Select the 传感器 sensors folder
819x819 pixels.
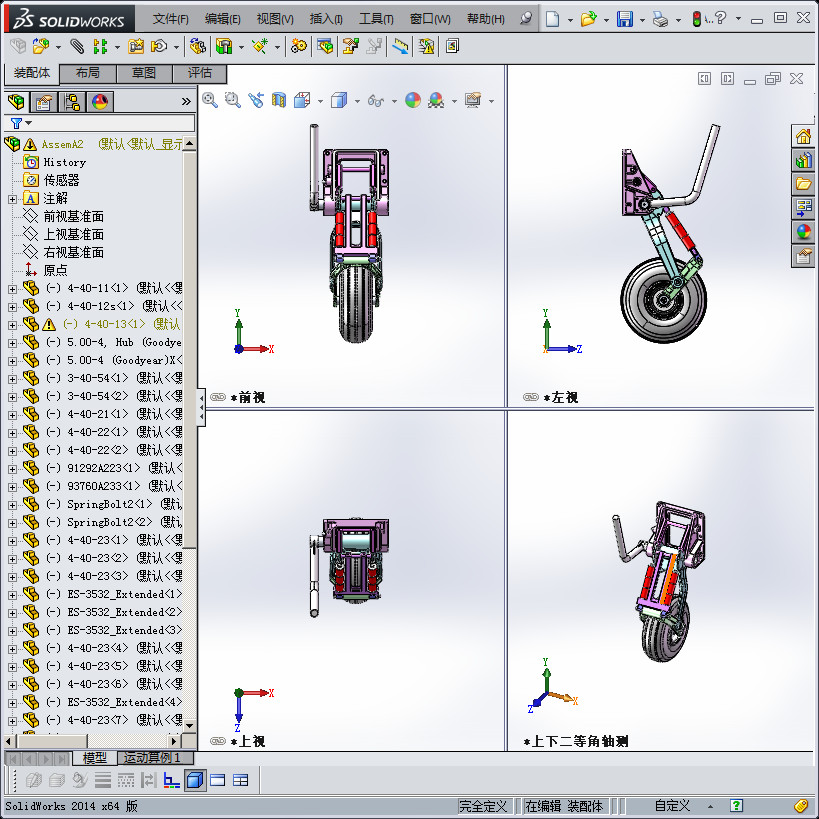click(x=61, y=180)
